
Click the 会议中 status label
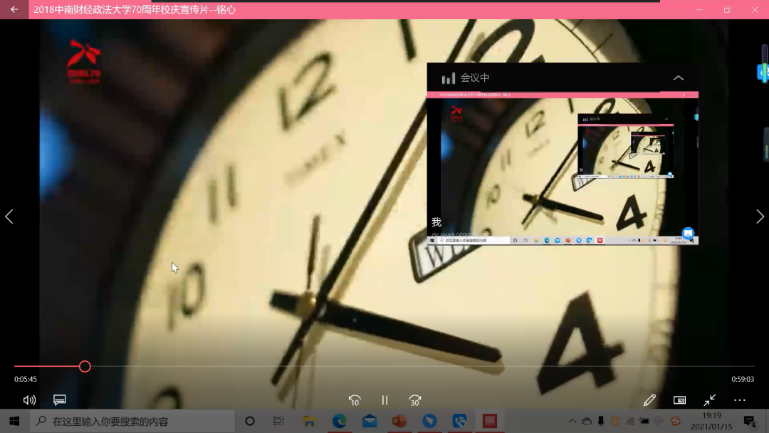(x=475, y=78)
